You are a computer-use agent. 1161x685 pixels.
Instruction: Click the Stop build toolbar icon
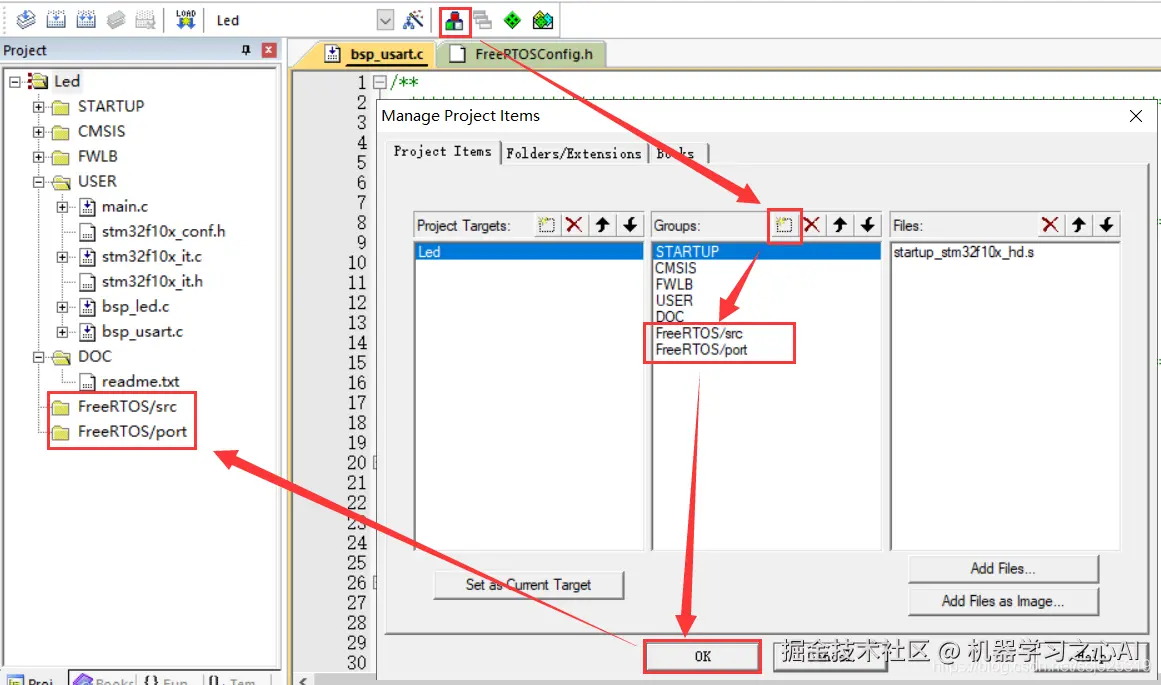coord(146,20)
